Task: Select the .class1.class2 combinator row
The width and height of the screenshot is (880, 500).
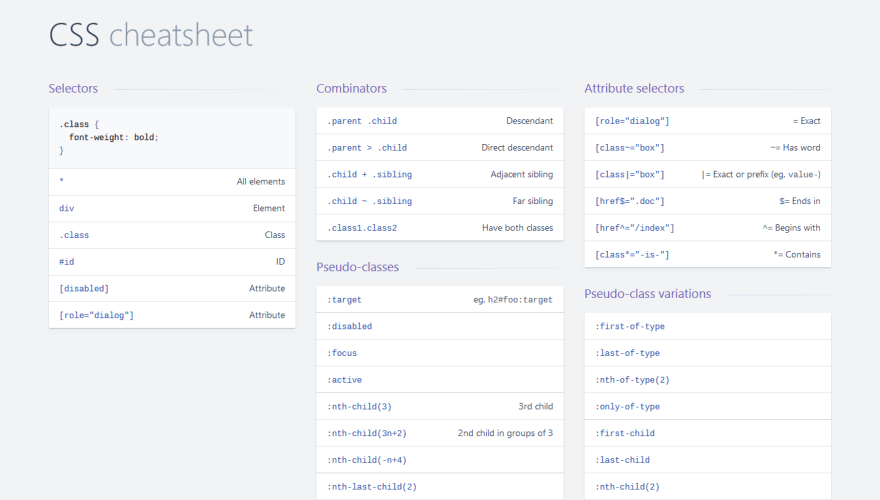Action: [439, 228]
